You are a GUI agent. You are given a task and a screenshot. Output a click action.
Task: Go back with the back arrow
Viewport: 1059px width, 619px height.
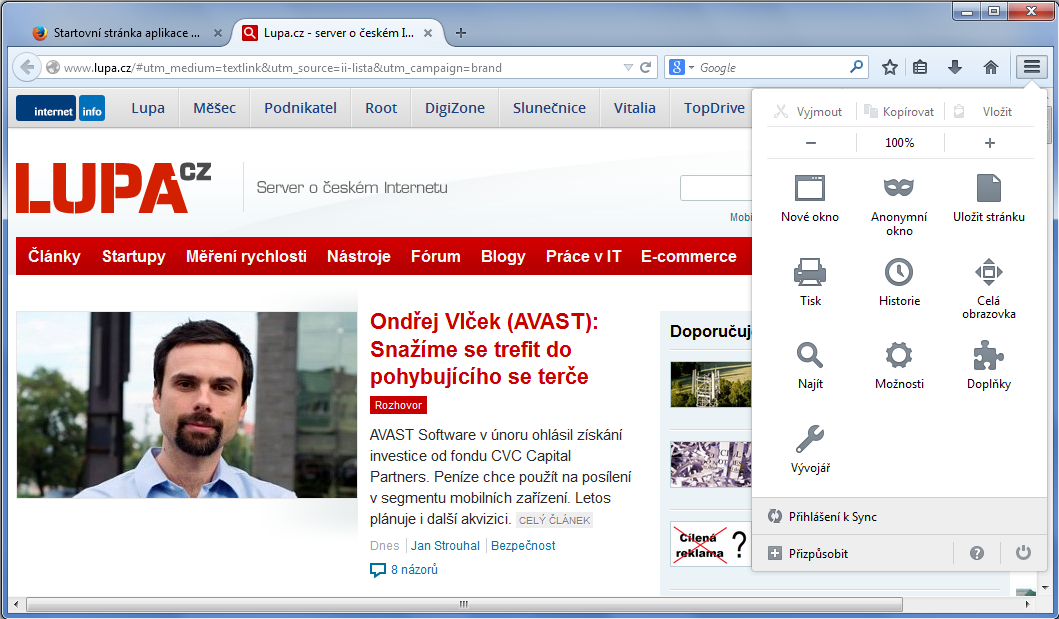pos(26,67)
